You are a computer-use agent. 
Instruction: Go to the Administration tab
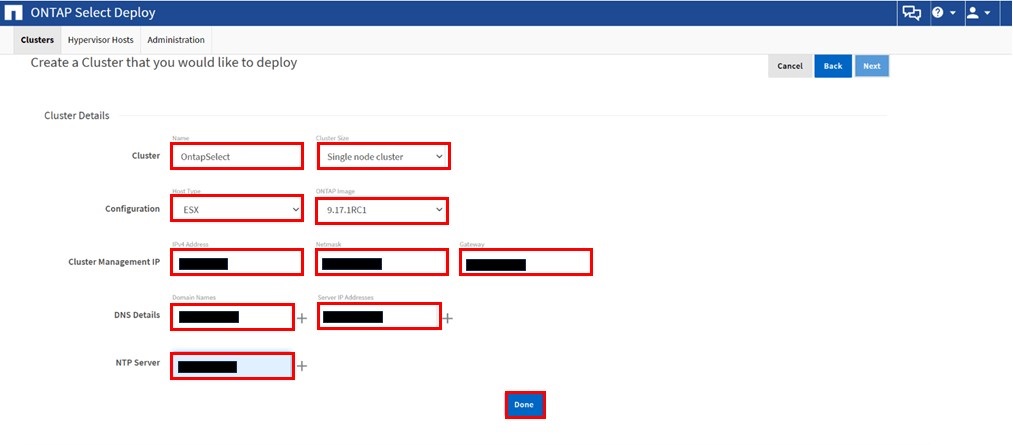pos(176,40)
